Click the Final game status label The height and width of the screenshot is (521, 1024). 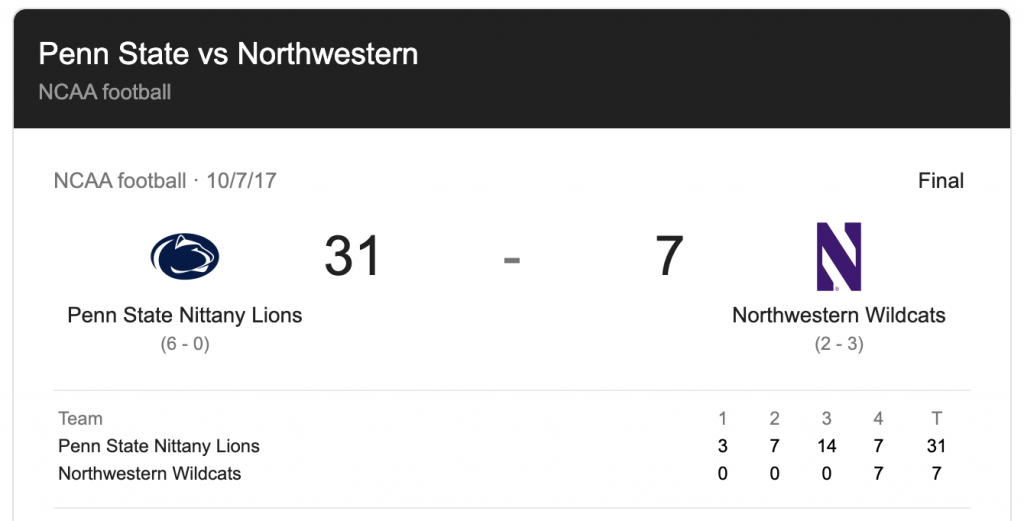(940, 181)
